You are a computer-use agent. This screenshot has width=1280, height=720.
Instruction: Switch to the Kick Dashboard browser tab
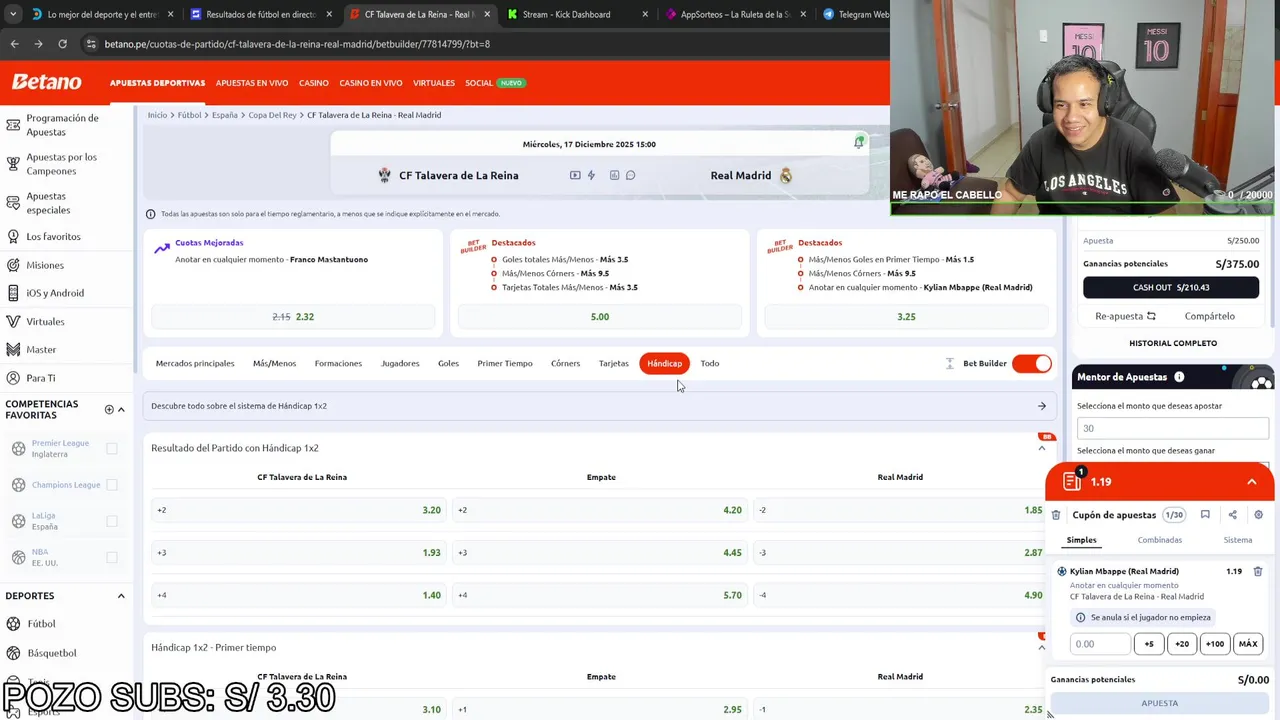[x=566, y=15]
